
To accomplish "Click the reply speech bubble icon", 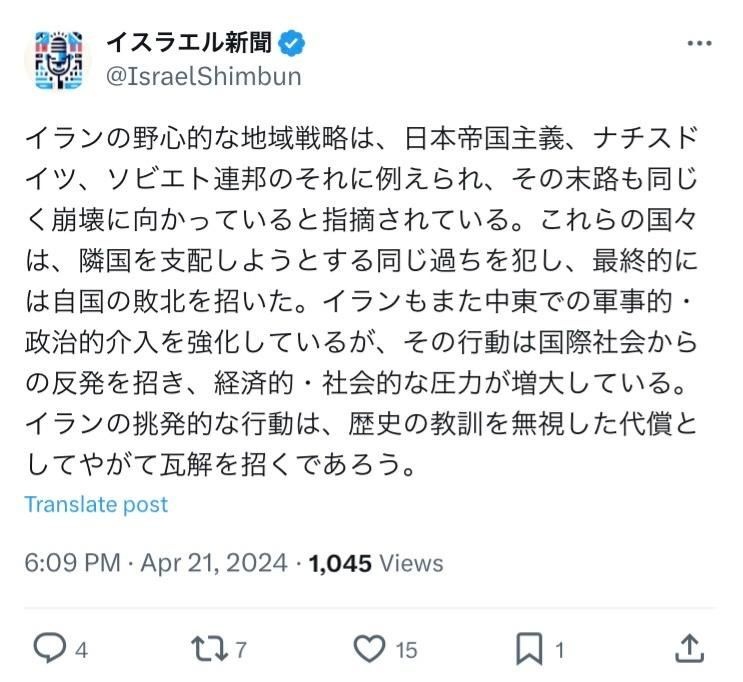I will point(48,649).
